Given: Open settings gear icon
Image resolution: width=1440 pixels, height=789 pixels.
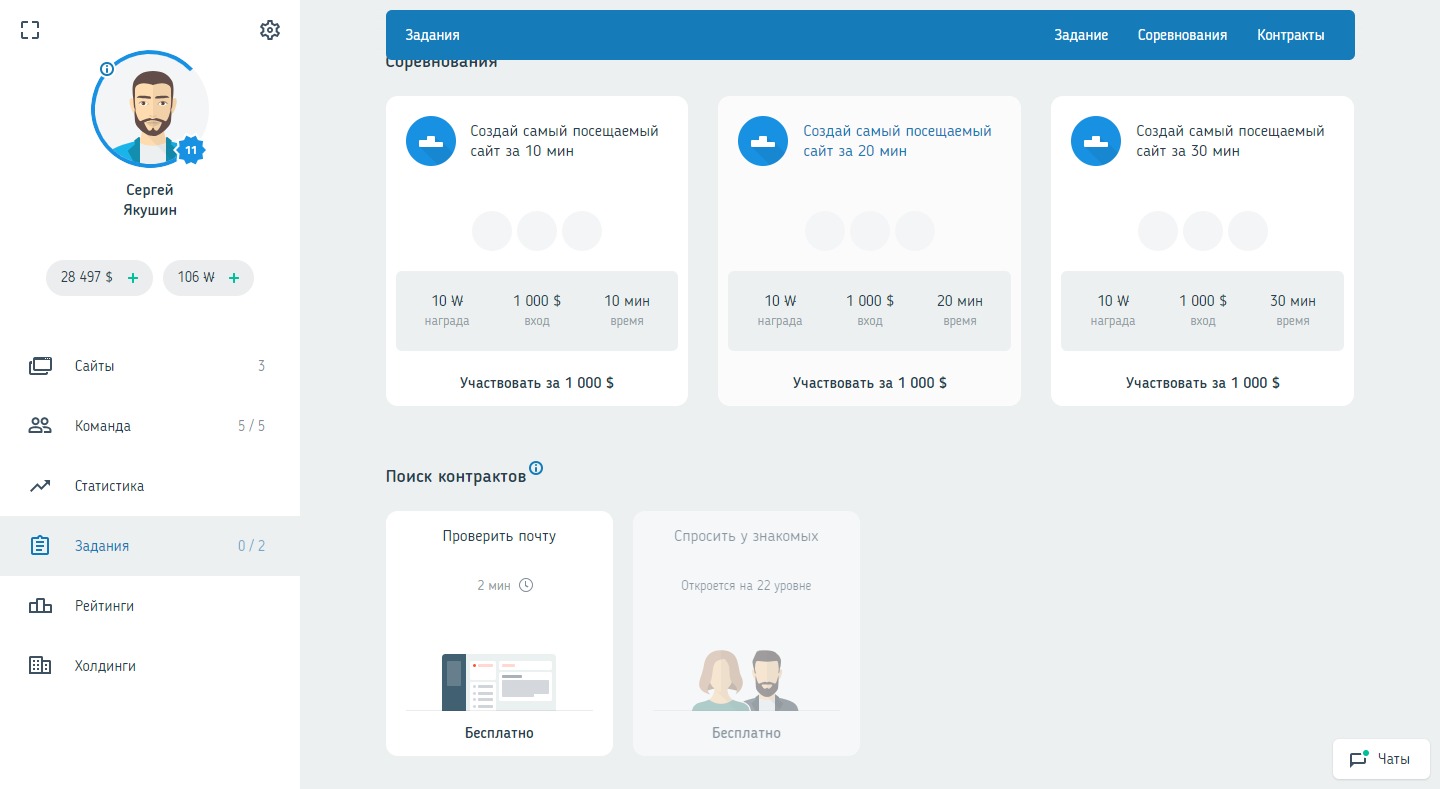Looking at the screenshot, I should [x=269, y=30].
